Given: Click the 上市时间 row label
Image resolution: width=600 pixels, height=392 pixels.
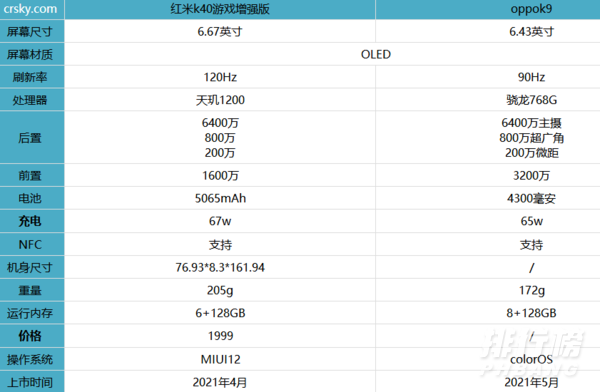Looking at the screenshot, I should pyautogui.click(x=32, y=382).
